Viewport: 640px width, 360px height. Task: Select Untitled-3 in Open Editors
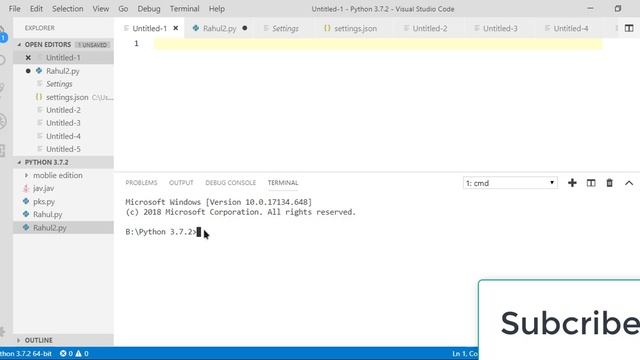(x=63, y=123)
